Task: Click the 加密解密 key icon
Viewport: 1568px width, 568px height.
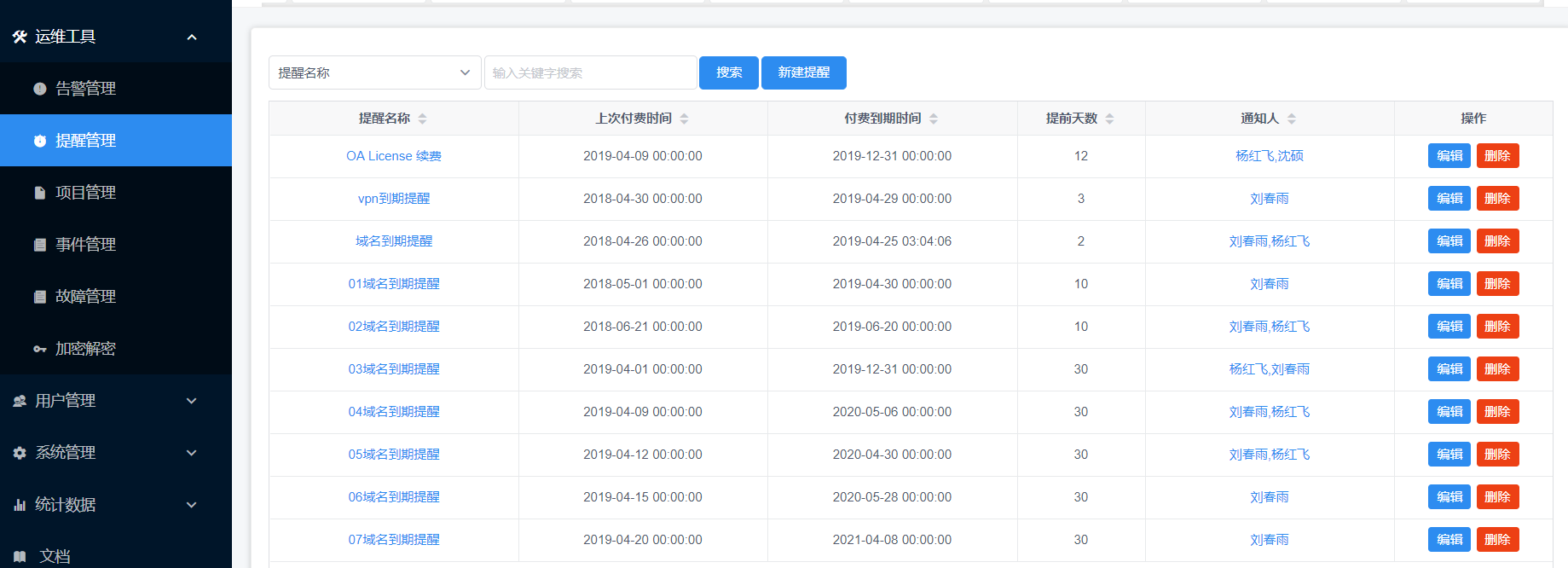Action: pos(40,349)
